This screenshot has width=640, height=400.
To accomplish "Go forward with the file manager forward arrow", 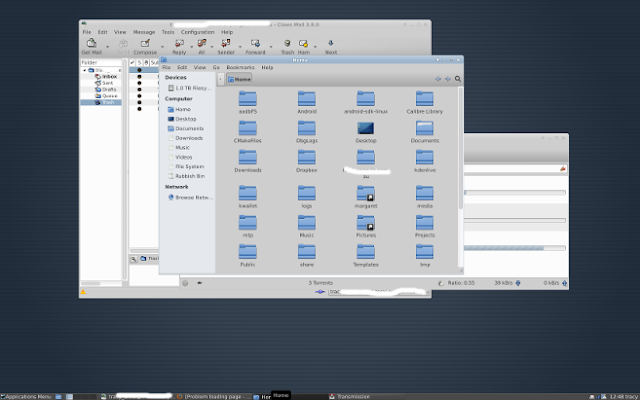I will (448, 79).
